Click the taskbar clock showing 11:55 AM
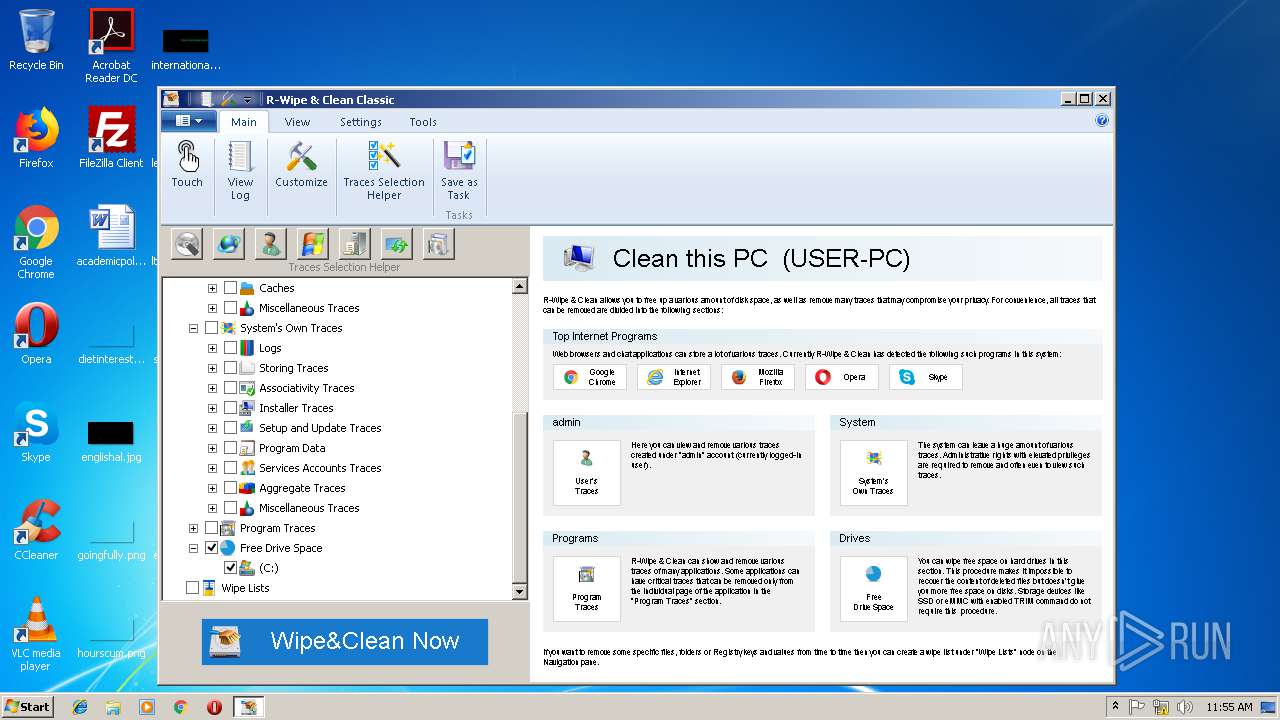1280x720 pixels. click(x=1229, y=707)
